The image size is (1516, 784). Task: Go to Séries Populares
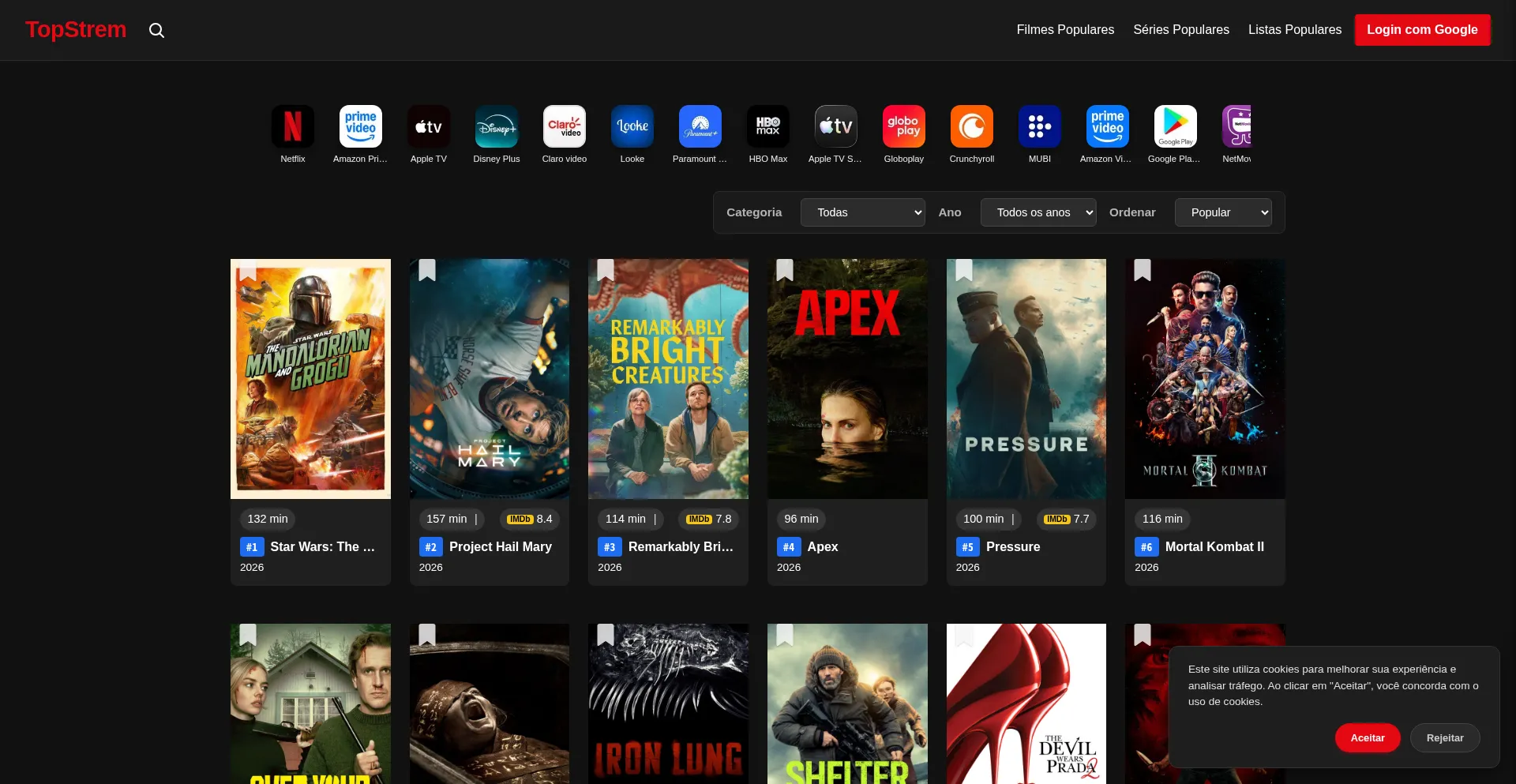click(x=1181, y=30)
